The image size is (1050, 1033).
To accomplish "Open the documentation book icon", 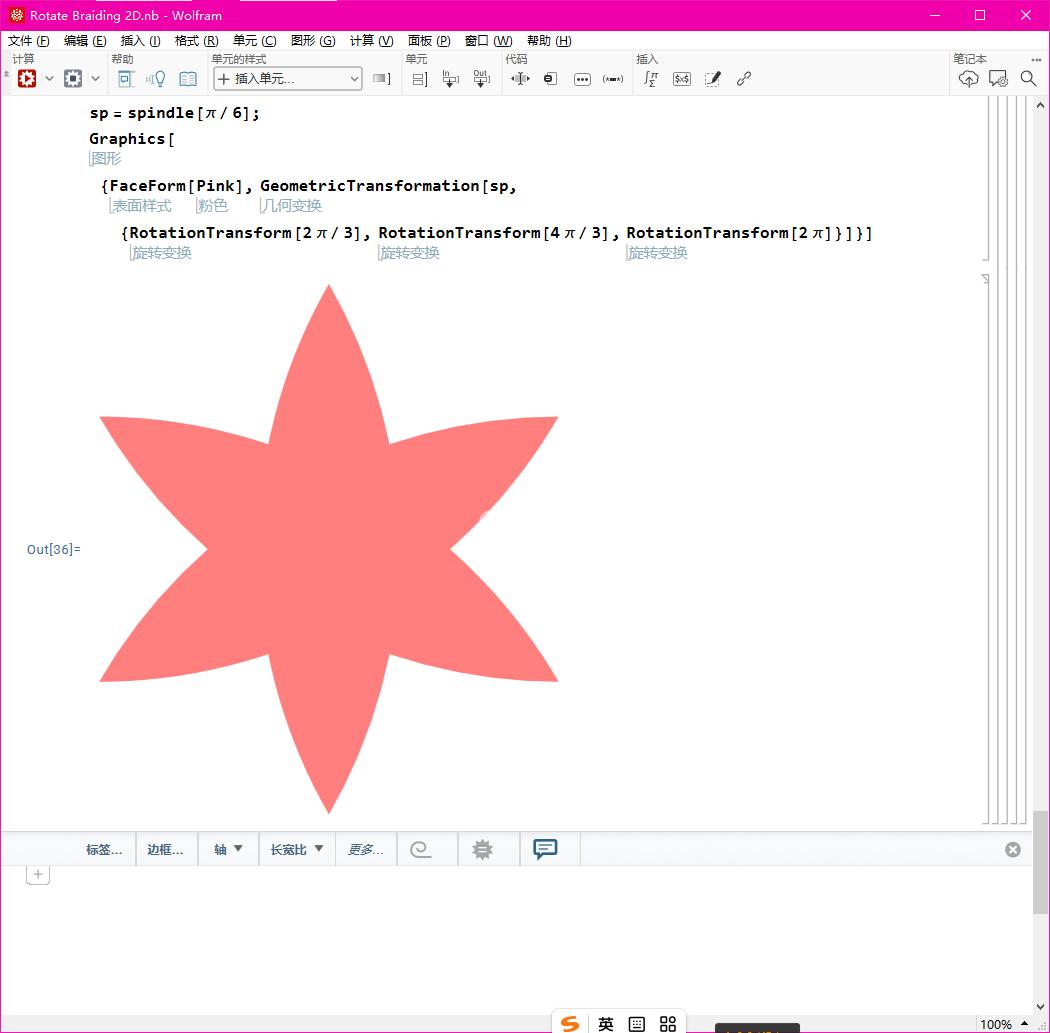I will tap(188, 78).
